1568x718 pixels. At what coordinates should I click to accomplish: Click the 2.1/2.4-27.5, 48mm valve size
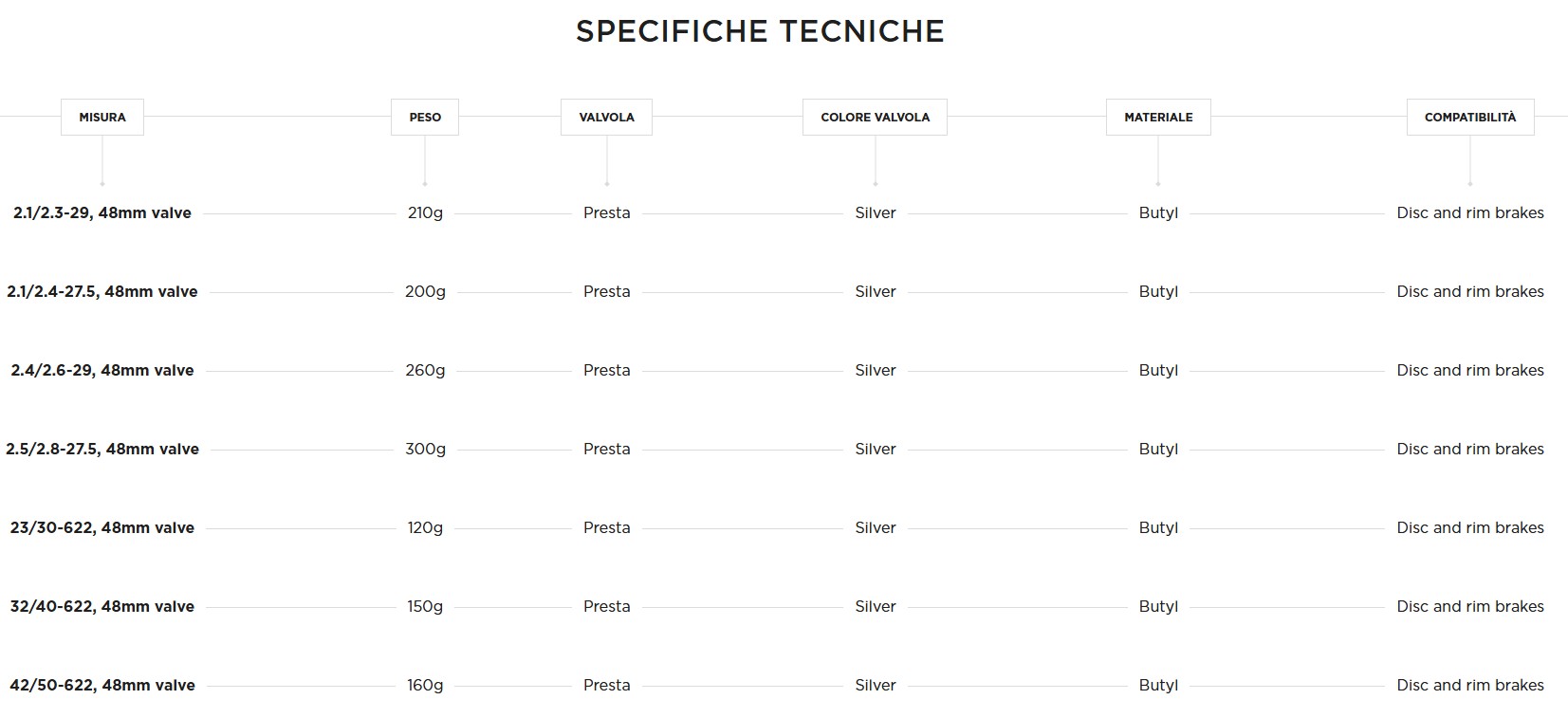click(x=102, y=292)
